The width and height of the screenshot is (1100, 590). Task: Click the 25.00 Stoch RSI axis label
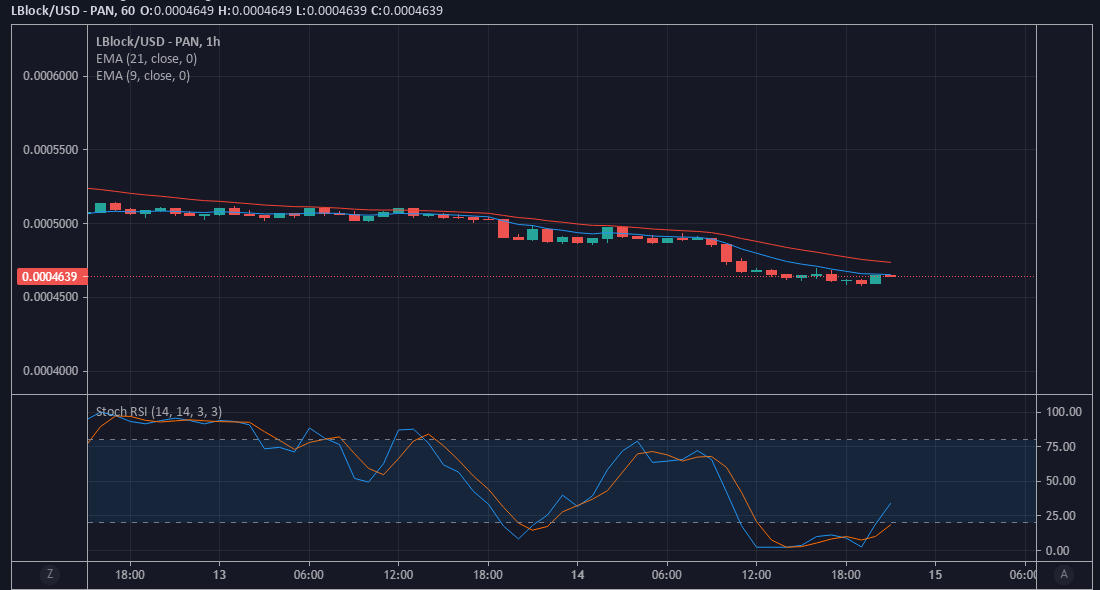1060,516
